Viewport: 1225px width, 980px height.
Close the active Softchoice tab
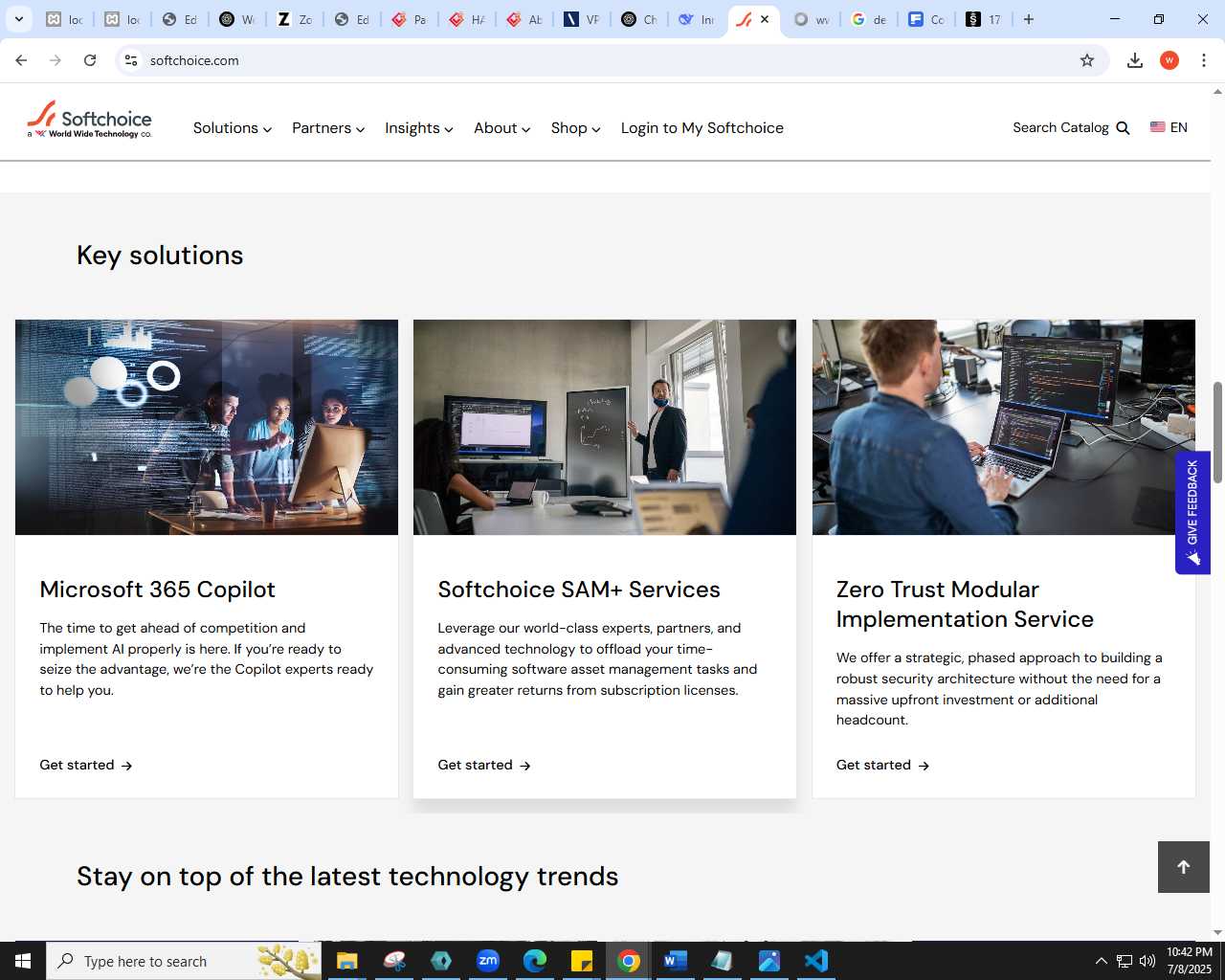pos(765,19)
